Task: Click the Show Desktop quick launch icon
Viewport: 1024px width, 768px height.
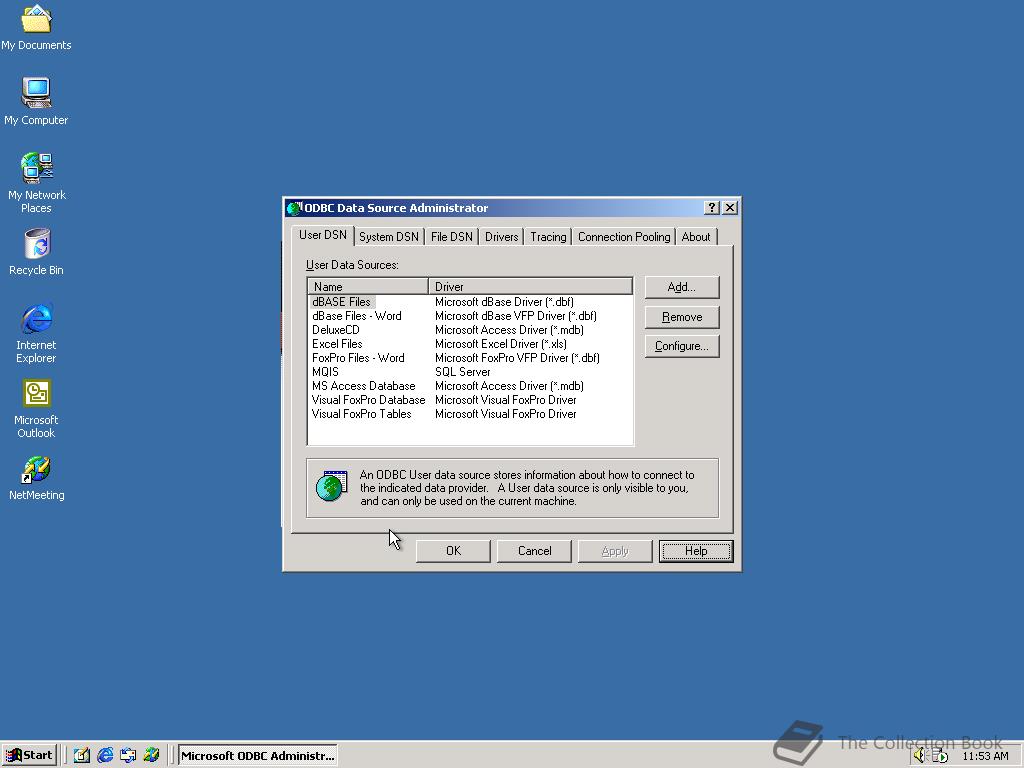Action: 82,756
